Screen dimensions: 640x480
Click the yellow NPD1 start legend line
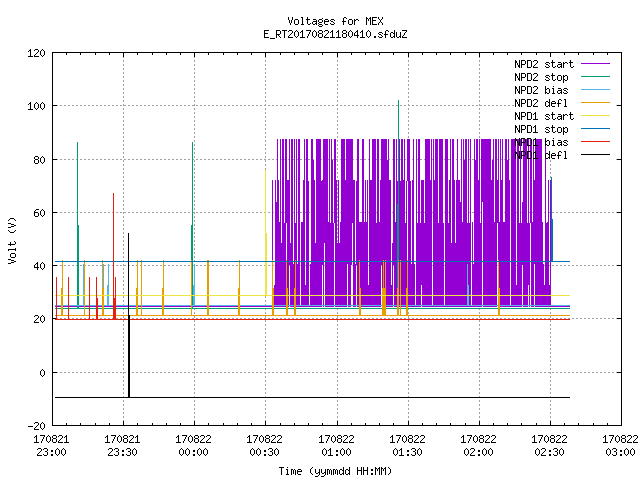(x=595, y=116)
